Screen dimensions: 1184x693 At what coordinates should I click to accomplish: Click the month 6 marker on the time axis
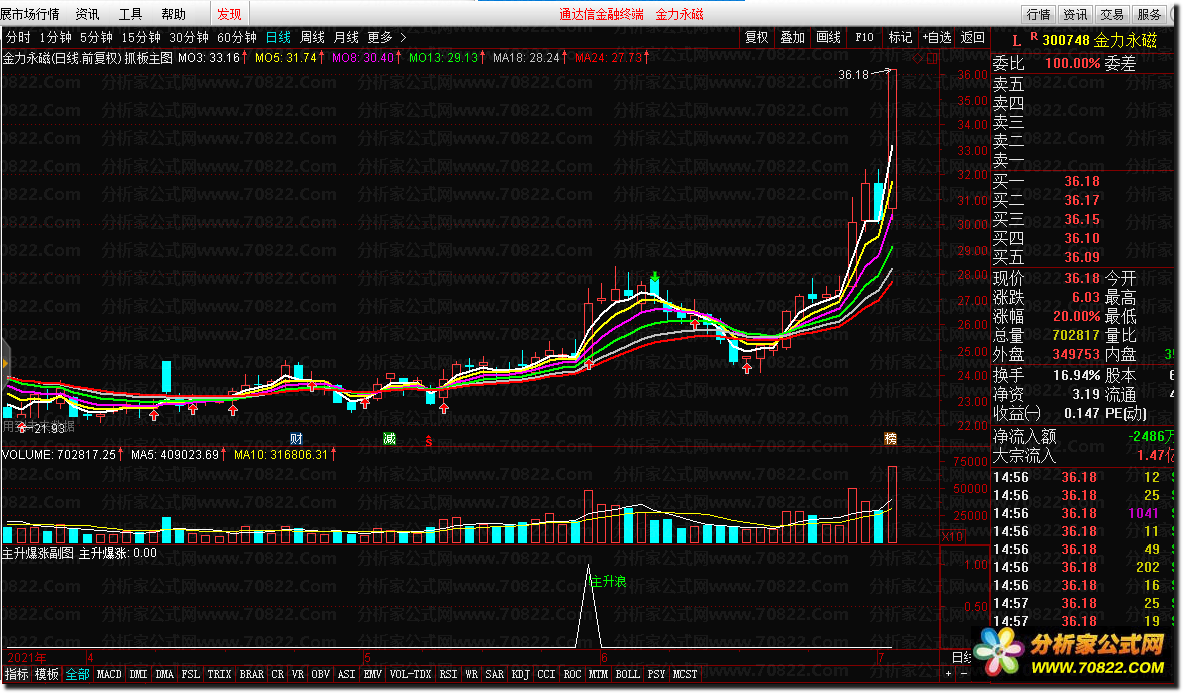coord(604,658)
